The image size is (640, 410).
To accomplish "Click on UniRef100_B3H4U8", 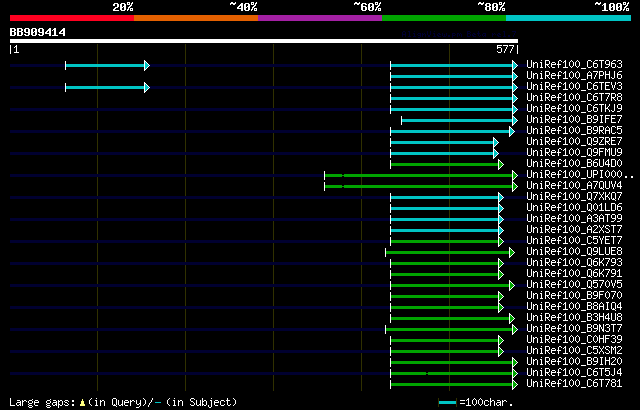I will click(574, 318).
